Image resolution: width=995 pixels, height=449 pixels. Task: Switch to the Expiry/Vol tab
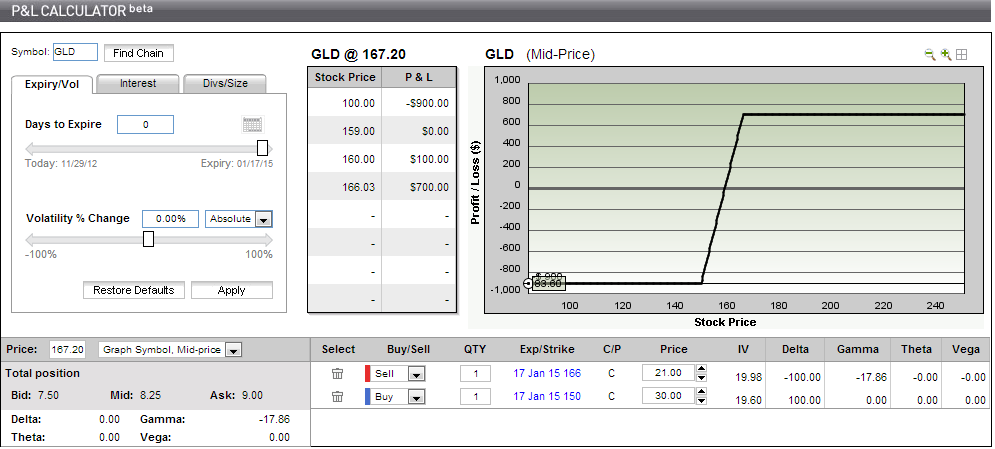(52, 84)
